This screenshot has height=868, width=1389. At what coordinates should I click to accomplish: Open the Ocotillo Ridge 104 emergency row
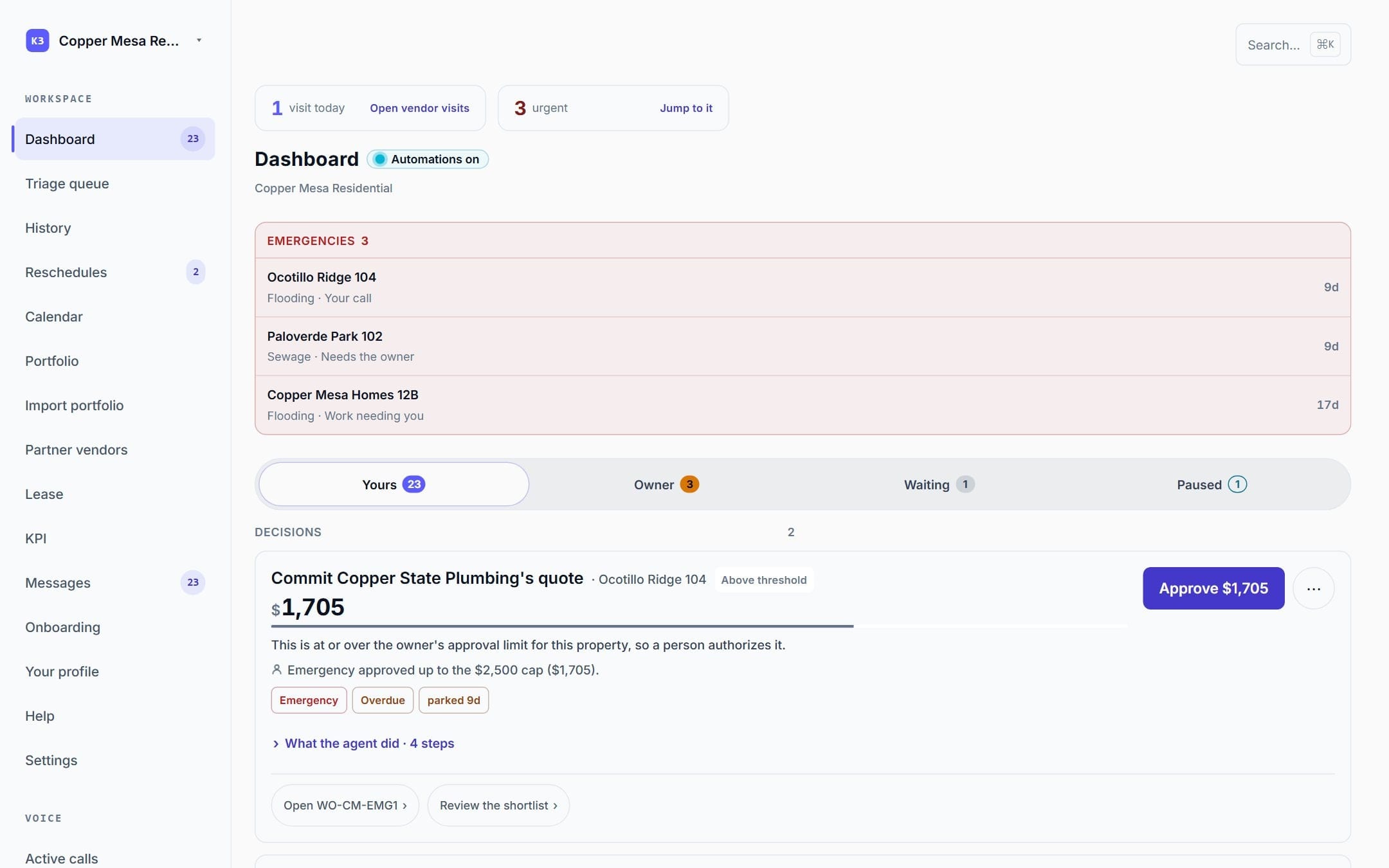pos(803,287)
